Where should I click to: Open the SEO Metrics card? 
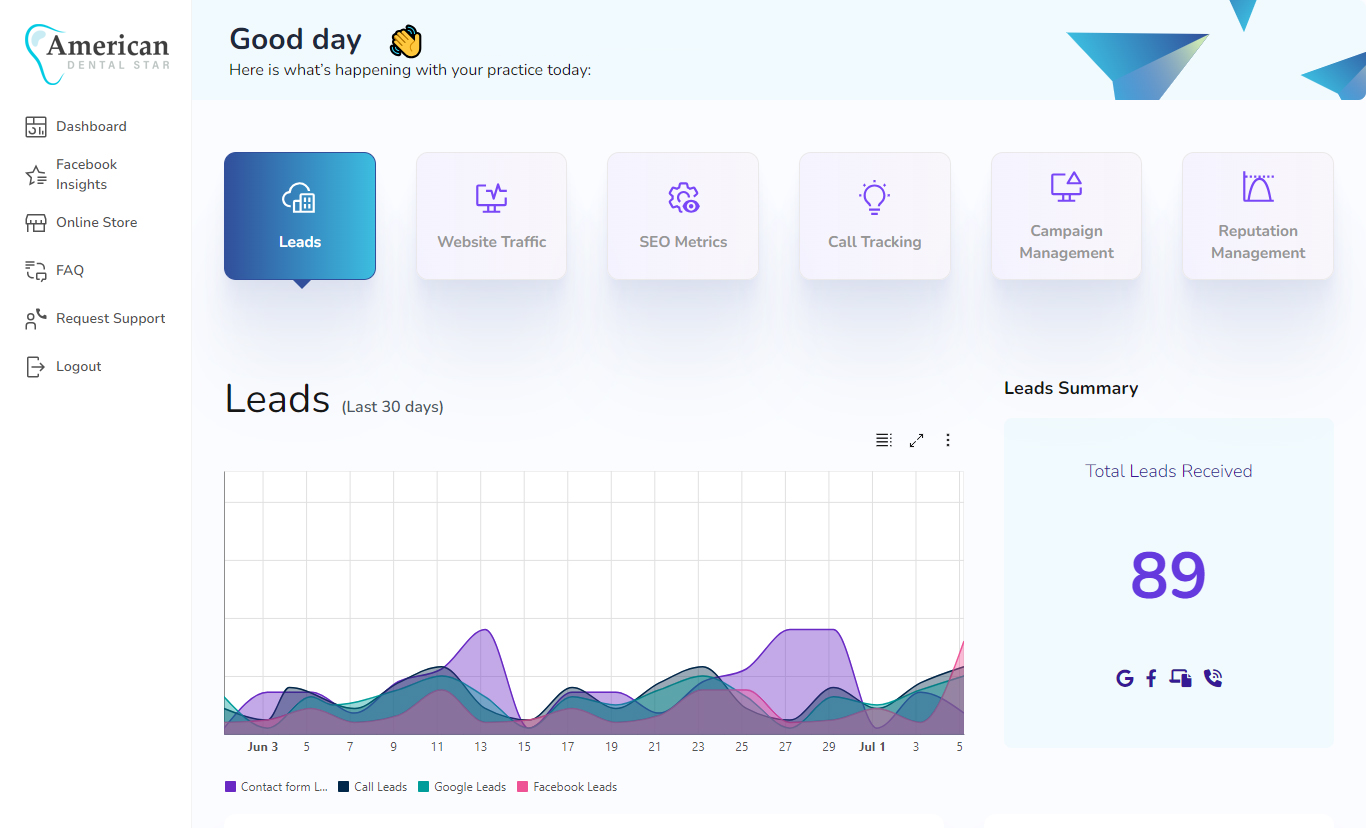click(683, 216)
